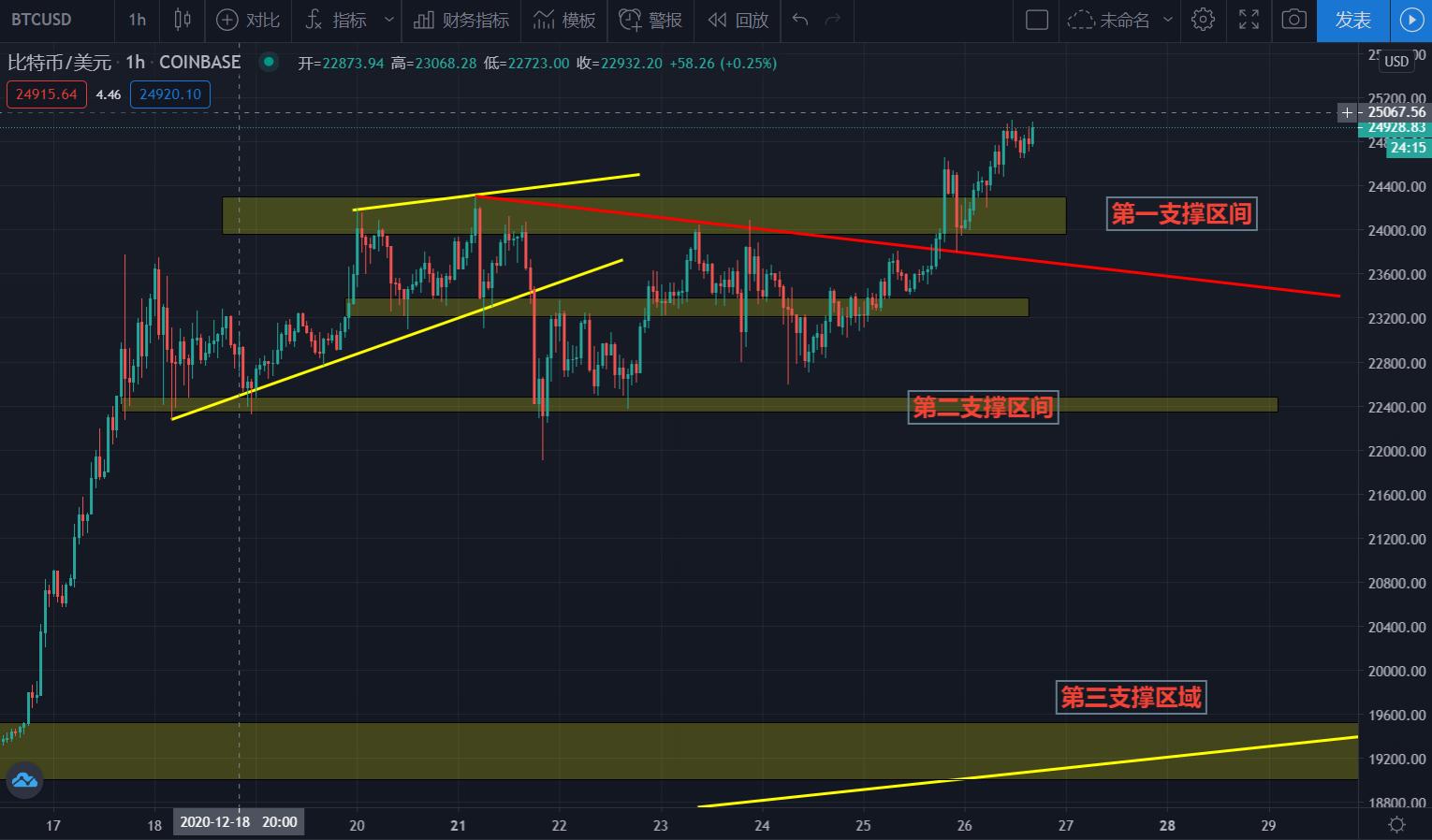Click the 24:15 countdown label
The width and height of the screenshot is (1432, 840).
click(1408, 148)
